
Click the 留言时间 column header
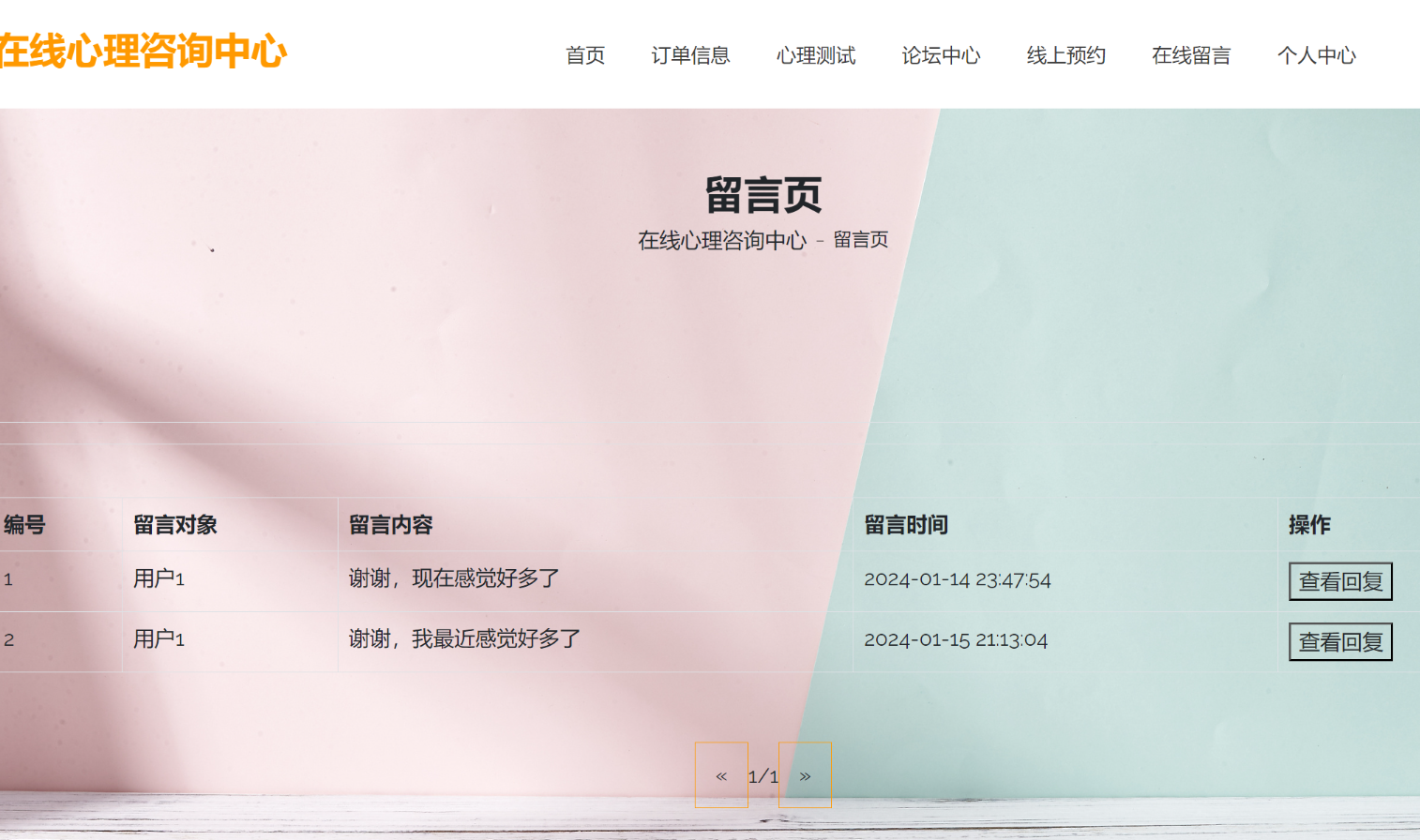(906, 526)
